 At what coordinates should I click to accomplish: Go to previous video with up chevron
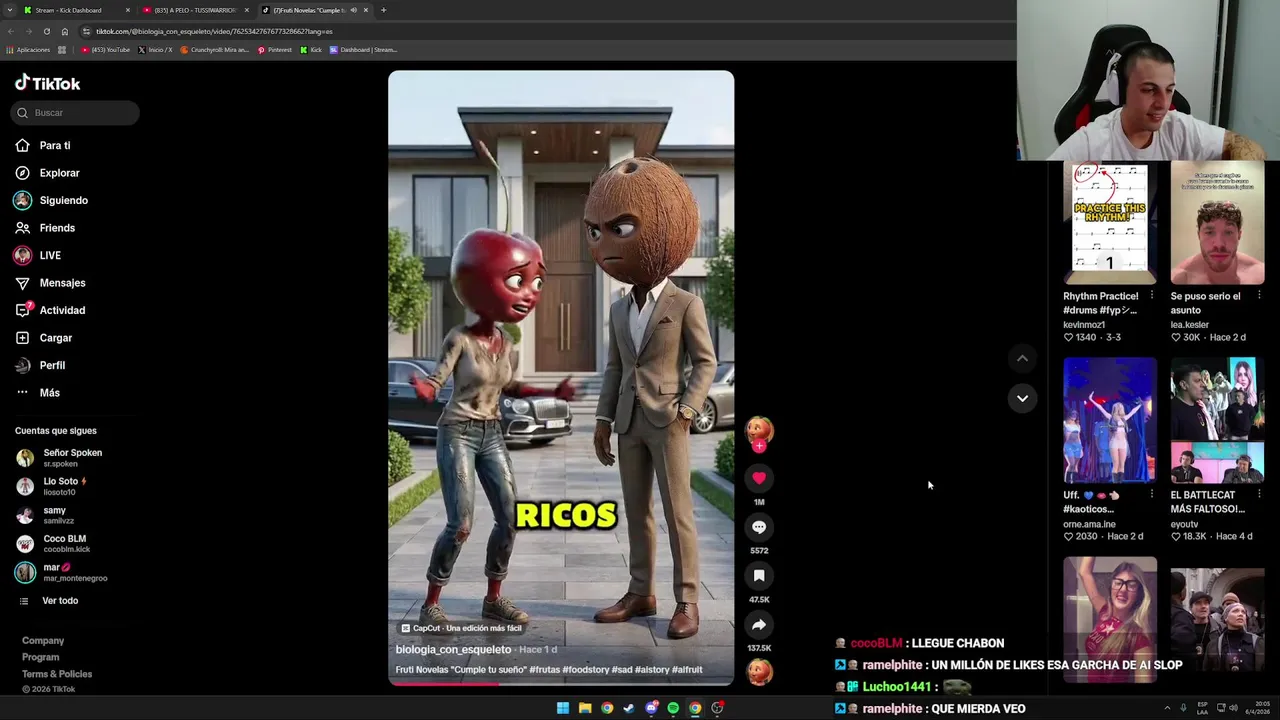click(1022, 358)
